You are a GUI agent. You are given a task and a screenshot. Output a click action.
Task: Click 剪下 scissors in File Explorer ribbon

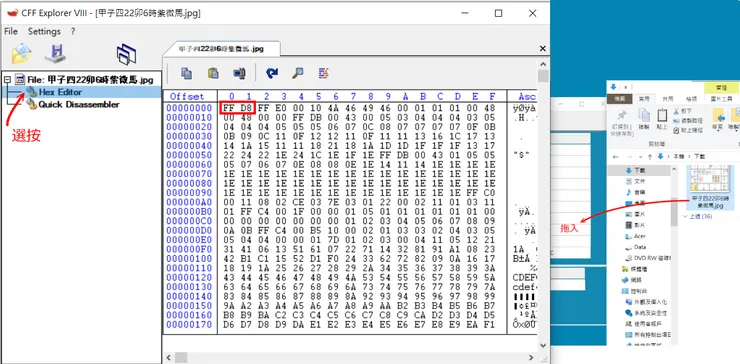tap(682, 111)
